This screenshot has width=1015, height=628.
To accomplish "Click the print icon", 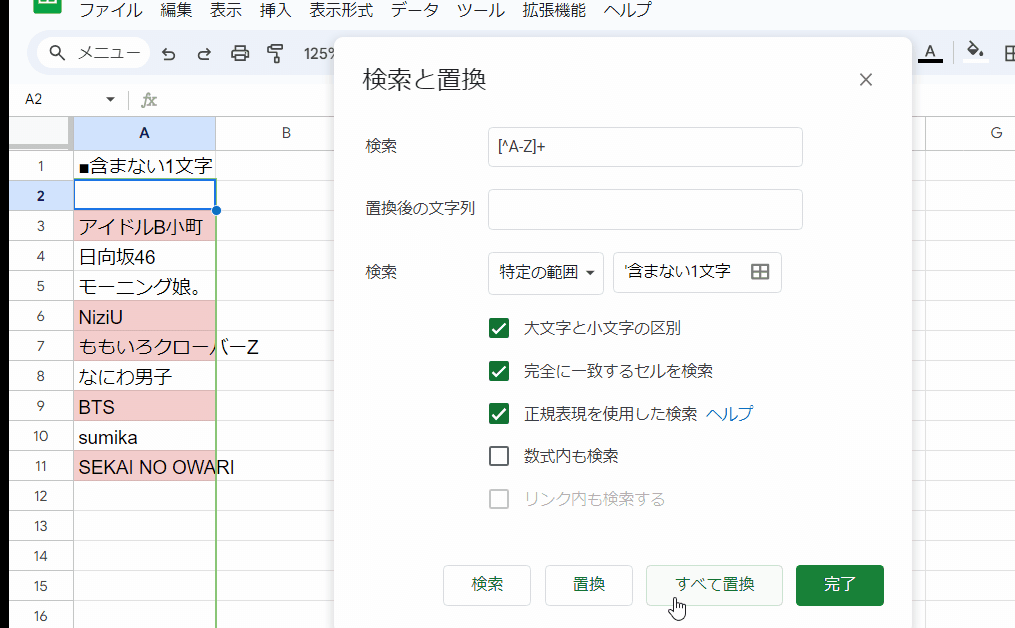I will pos(240,53).
